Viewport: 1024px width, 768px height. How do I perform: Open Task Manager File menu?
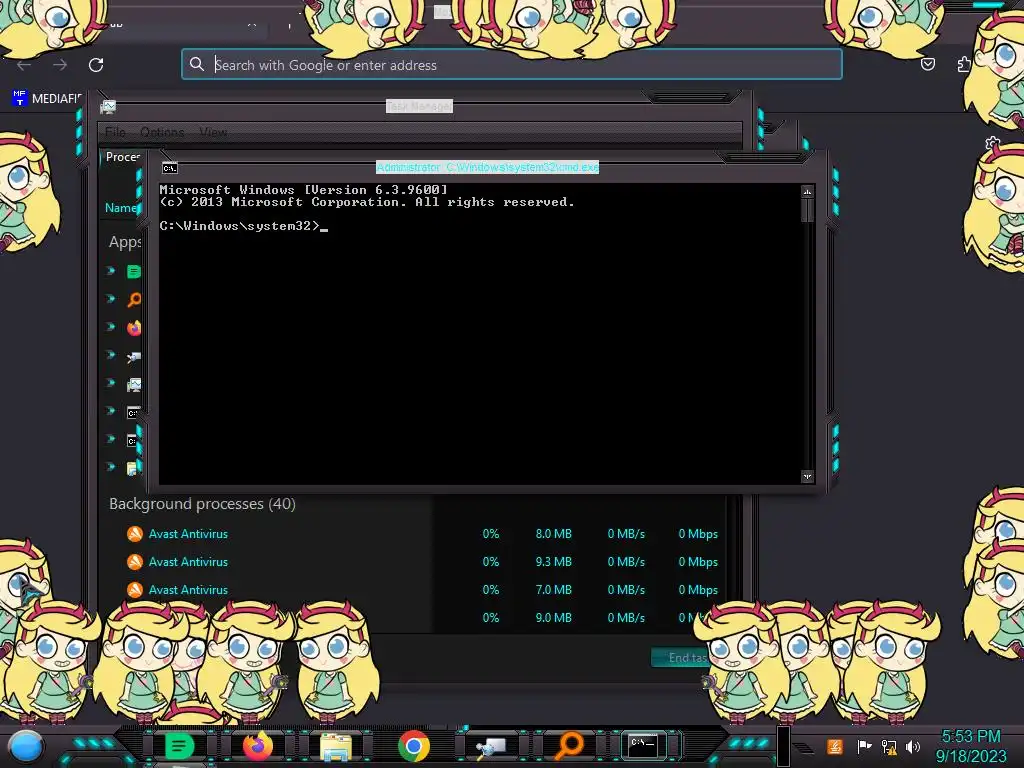pos(115,132)
